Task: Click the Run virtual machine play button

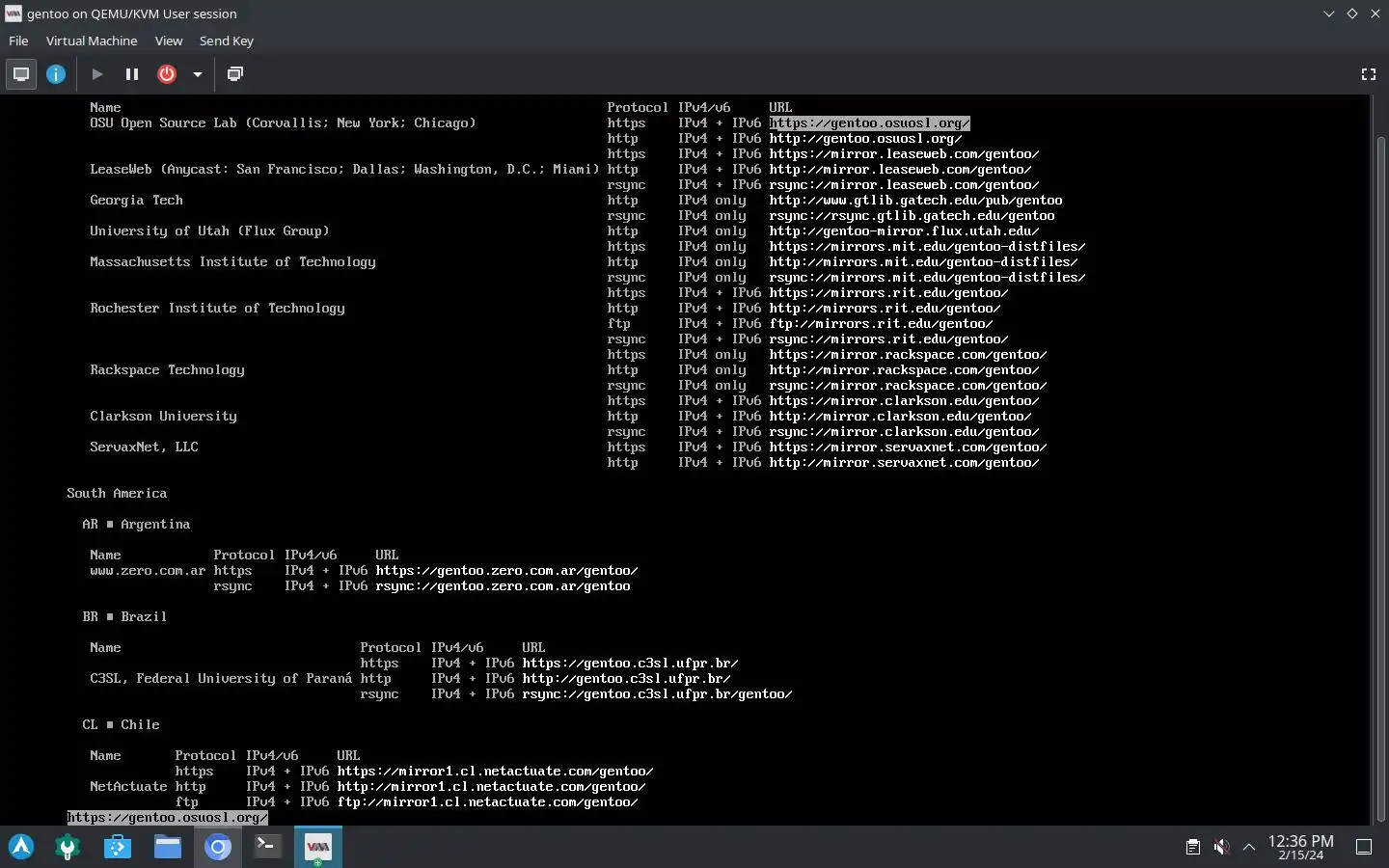Action: click(x=96, y=74)
